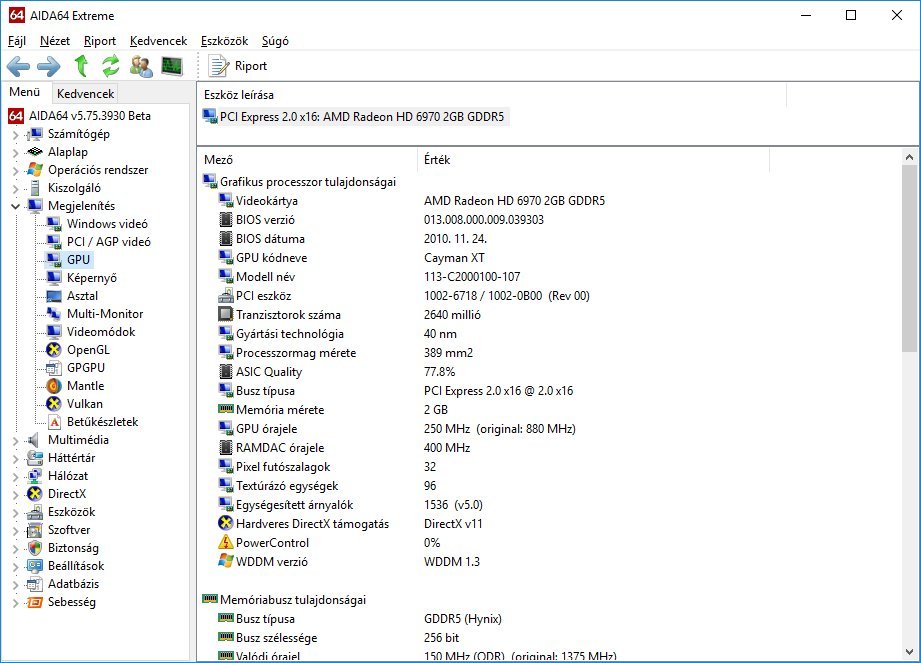Screen dimensions: 921x663
Task: Switch to the Menü sidebar tab
Action: (25, 92)
